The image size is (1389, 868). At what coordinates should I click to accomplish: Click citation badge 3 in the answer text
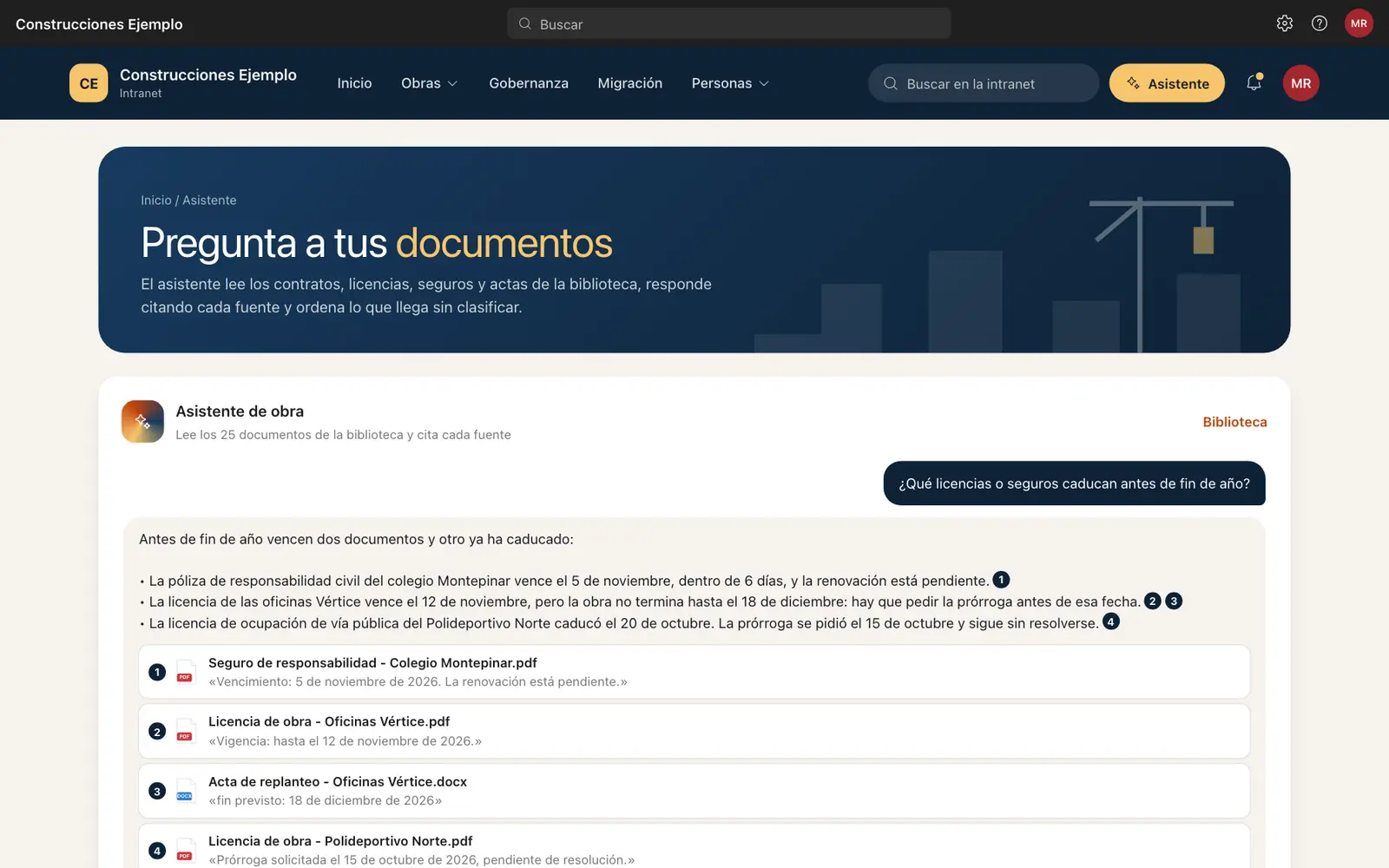[x=1174, y=601]
